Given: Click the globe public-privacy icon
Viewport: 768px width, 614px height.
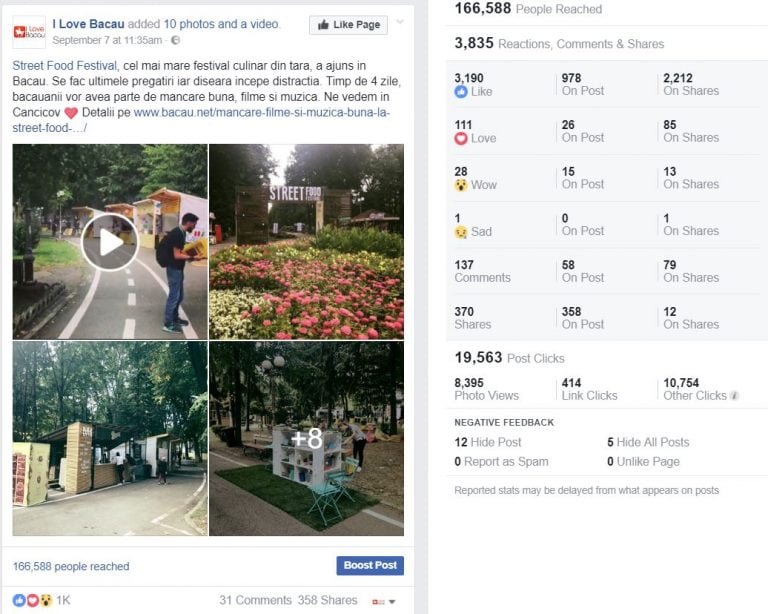Looking at the screenshot, I should 175,40.
